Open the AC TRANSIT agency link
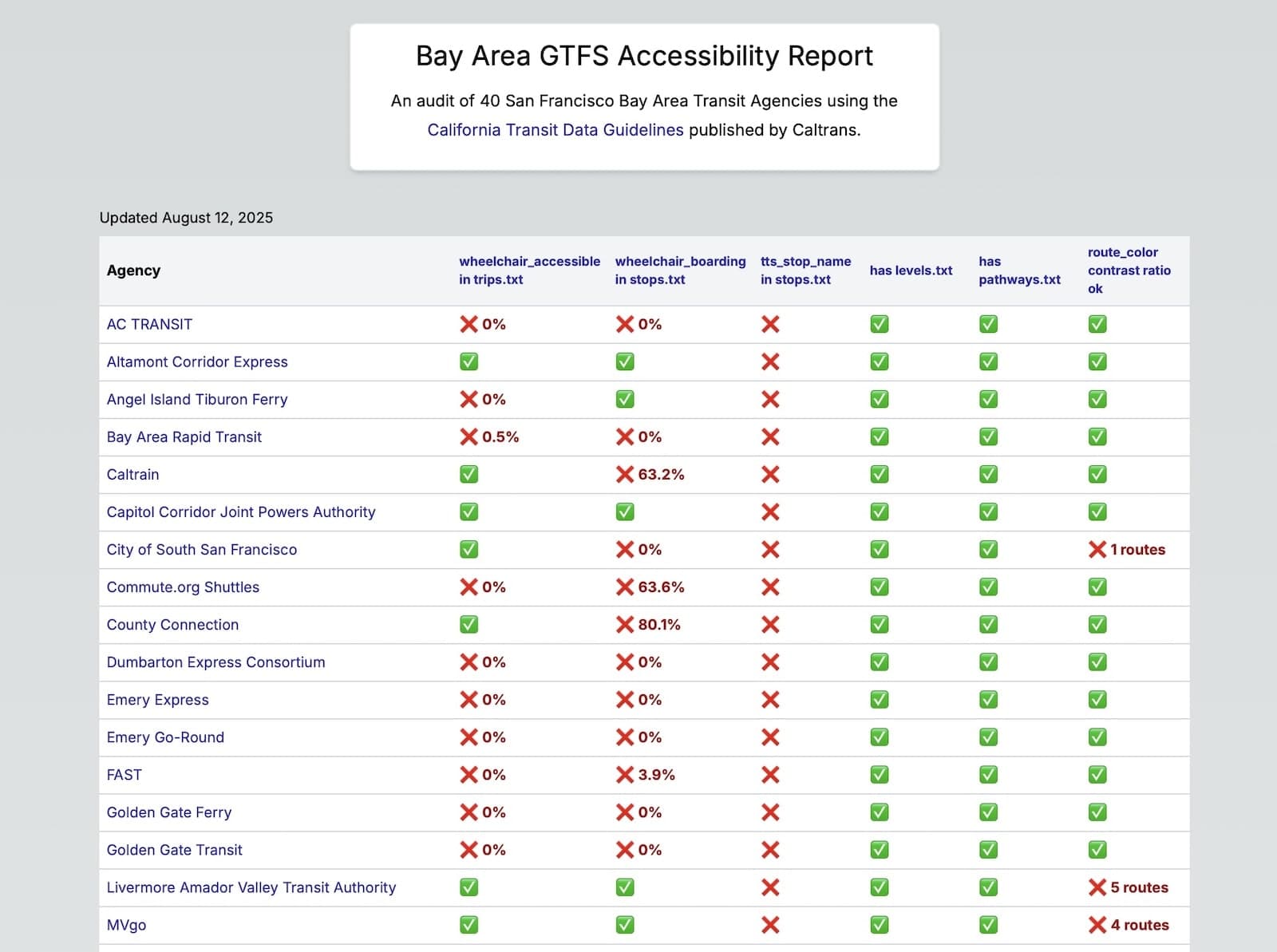 coord(149,324)
